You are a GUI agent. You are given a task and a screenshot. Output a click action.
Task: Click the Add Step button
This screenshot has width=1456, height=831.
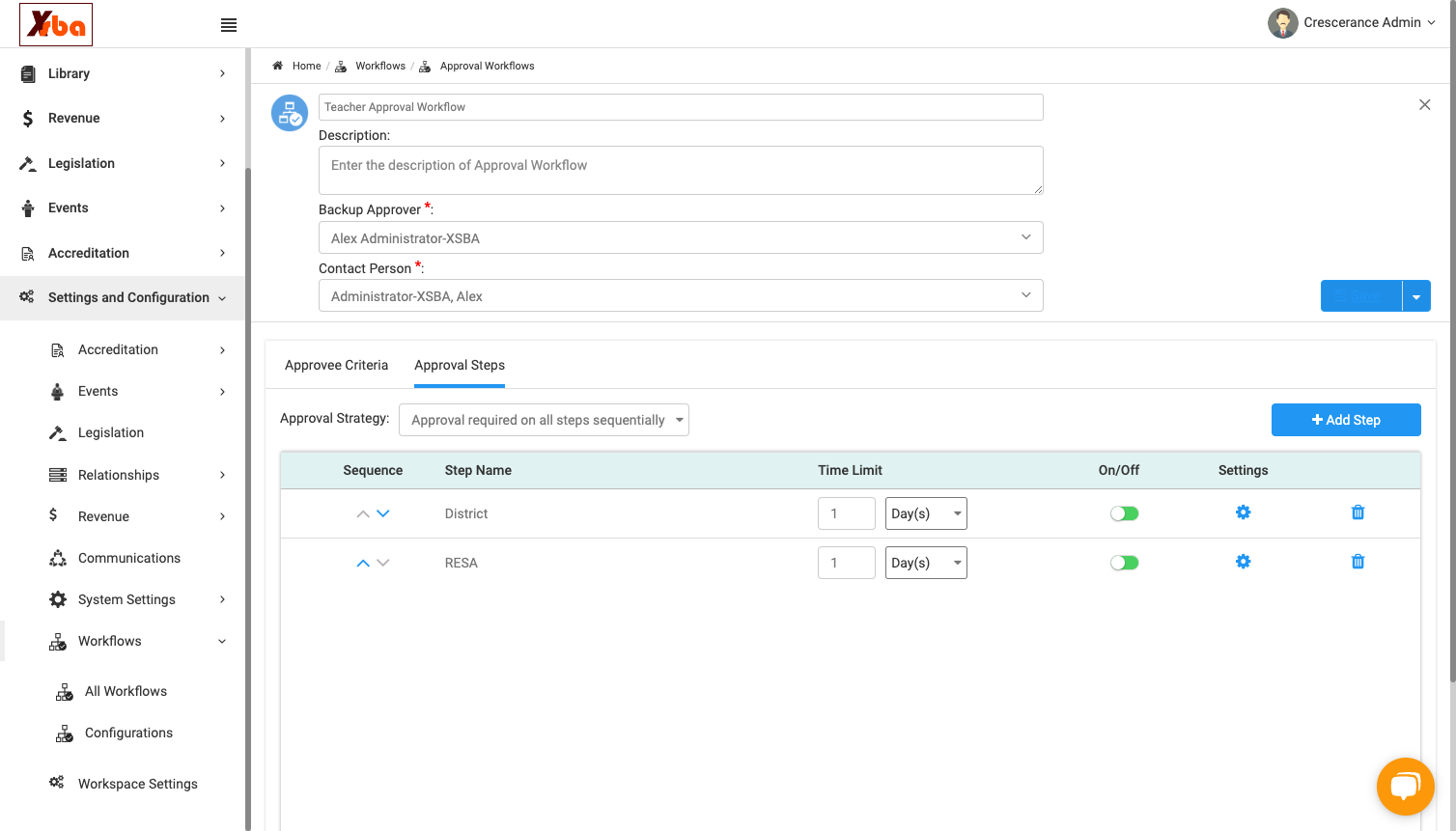[1346, 420]
